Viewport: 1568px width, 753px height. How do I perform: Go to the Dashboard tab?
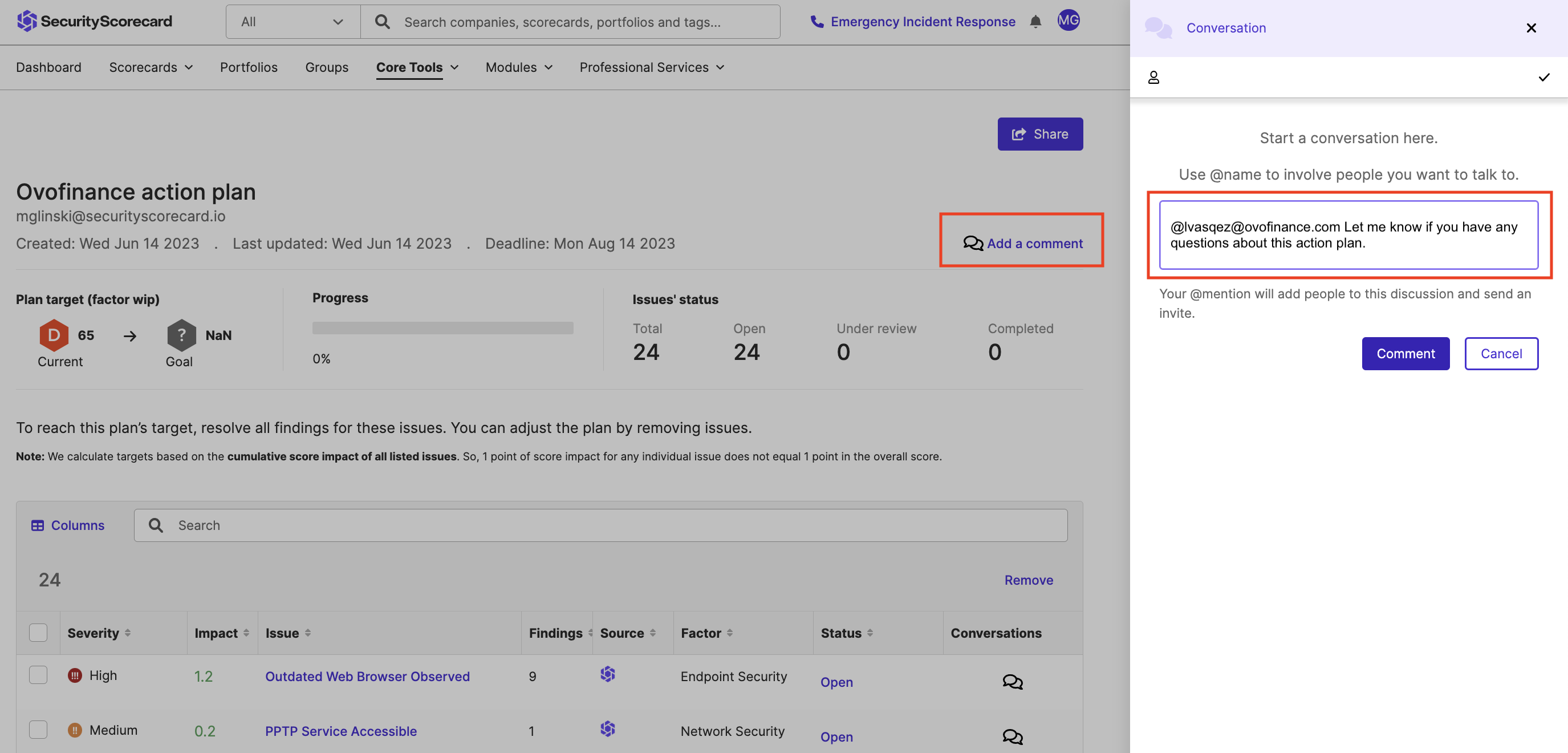pyautogui.click(x=48, y=67)
